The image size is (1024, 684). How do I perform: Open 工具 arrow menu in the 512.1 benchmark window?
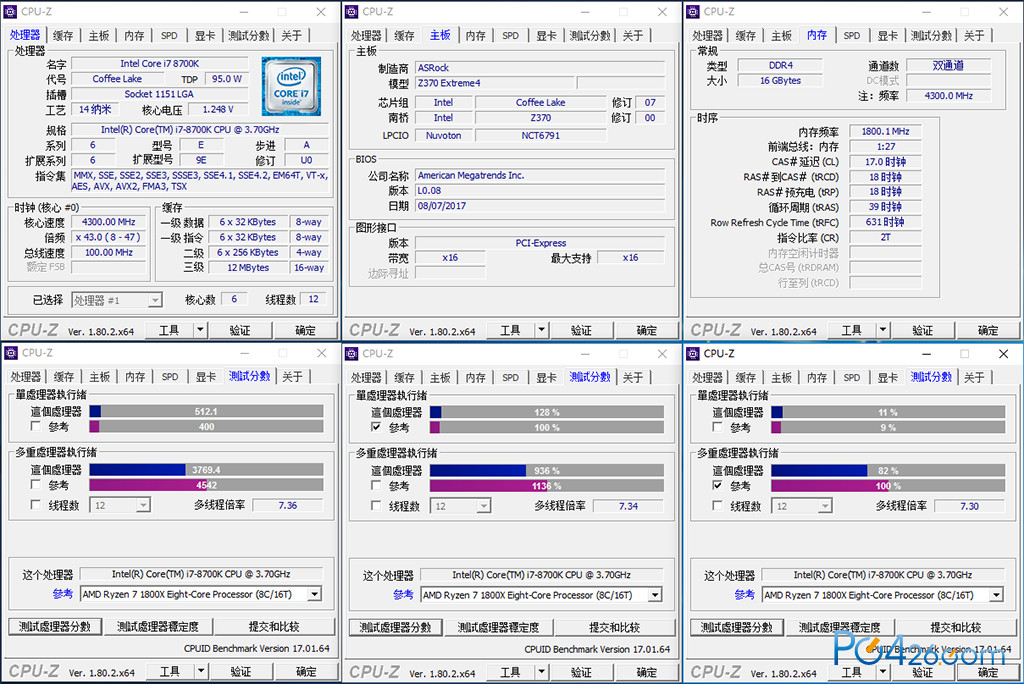(201, 671)
